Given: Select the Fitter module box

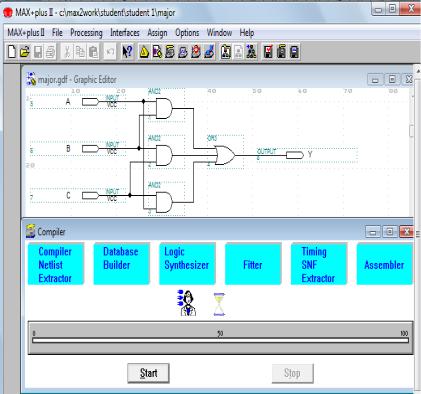Looking at the screenshot, I should [253, 264].
